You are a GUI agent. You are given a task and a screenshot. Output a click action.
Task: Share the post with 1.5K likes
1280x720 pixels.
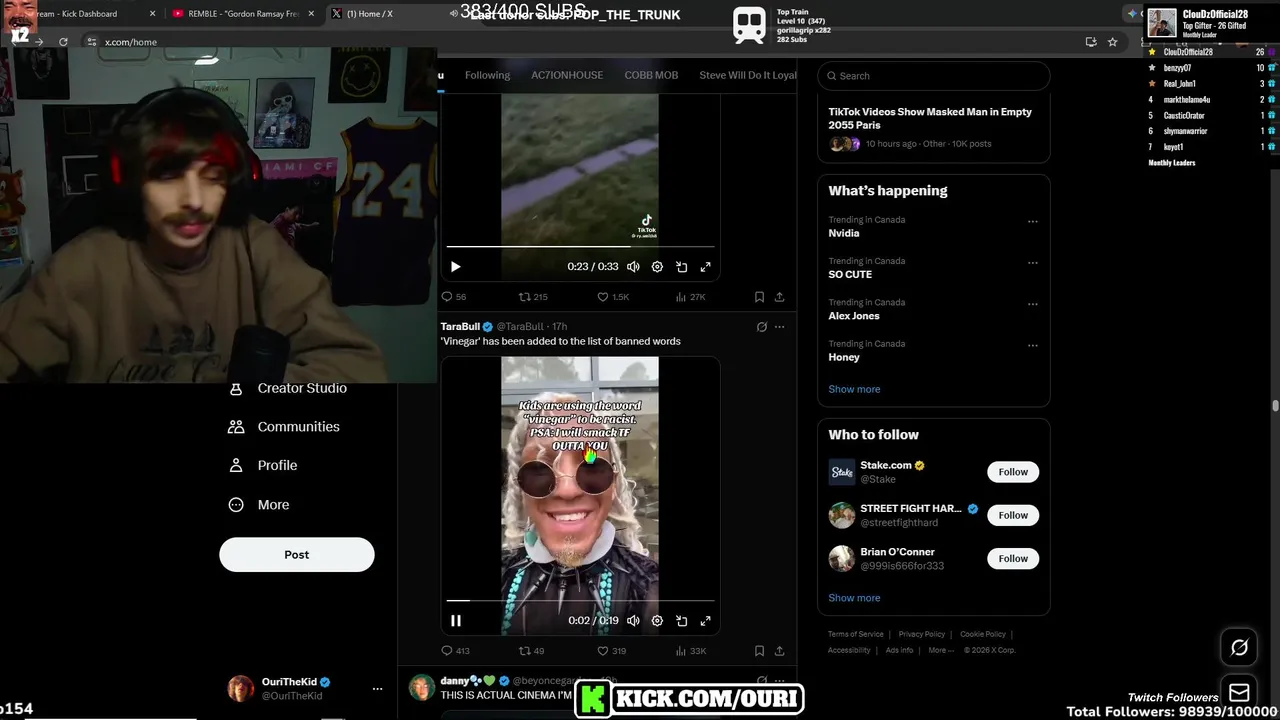[x=779, y=297]
